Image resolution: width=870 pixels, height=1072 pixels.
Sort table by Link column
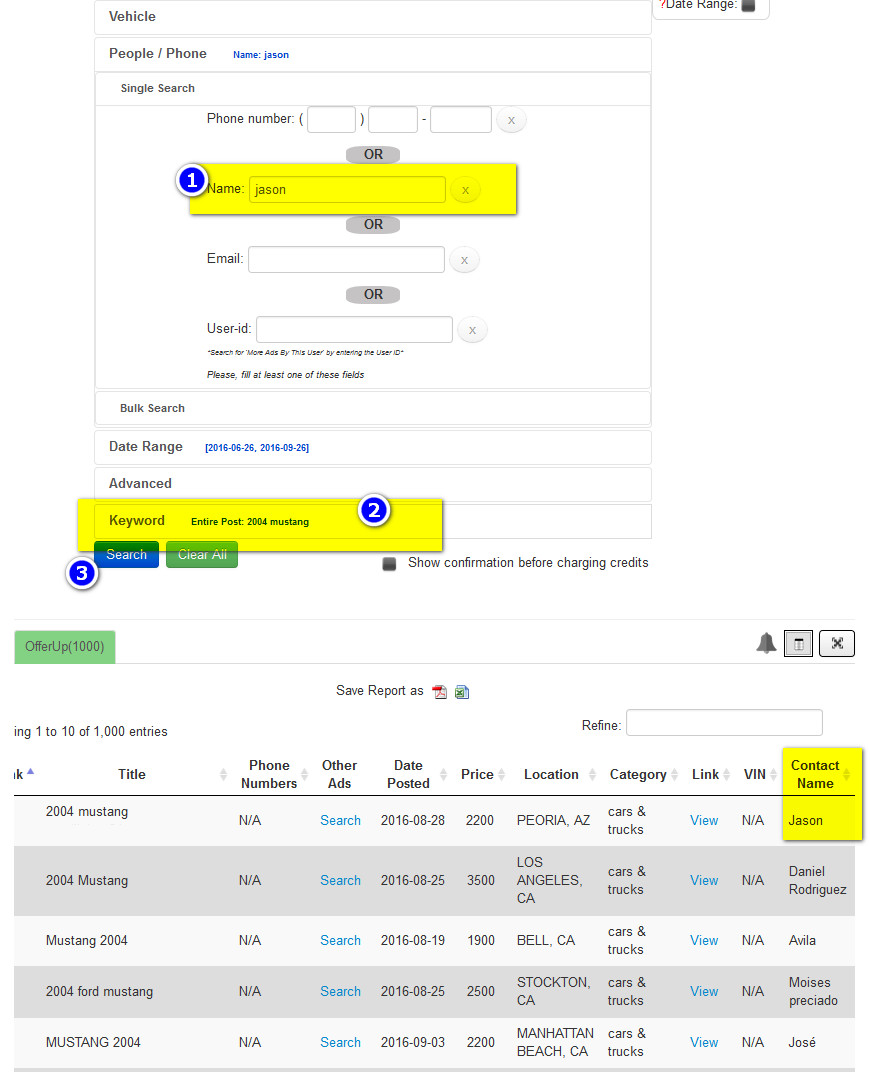pos(705,775)
